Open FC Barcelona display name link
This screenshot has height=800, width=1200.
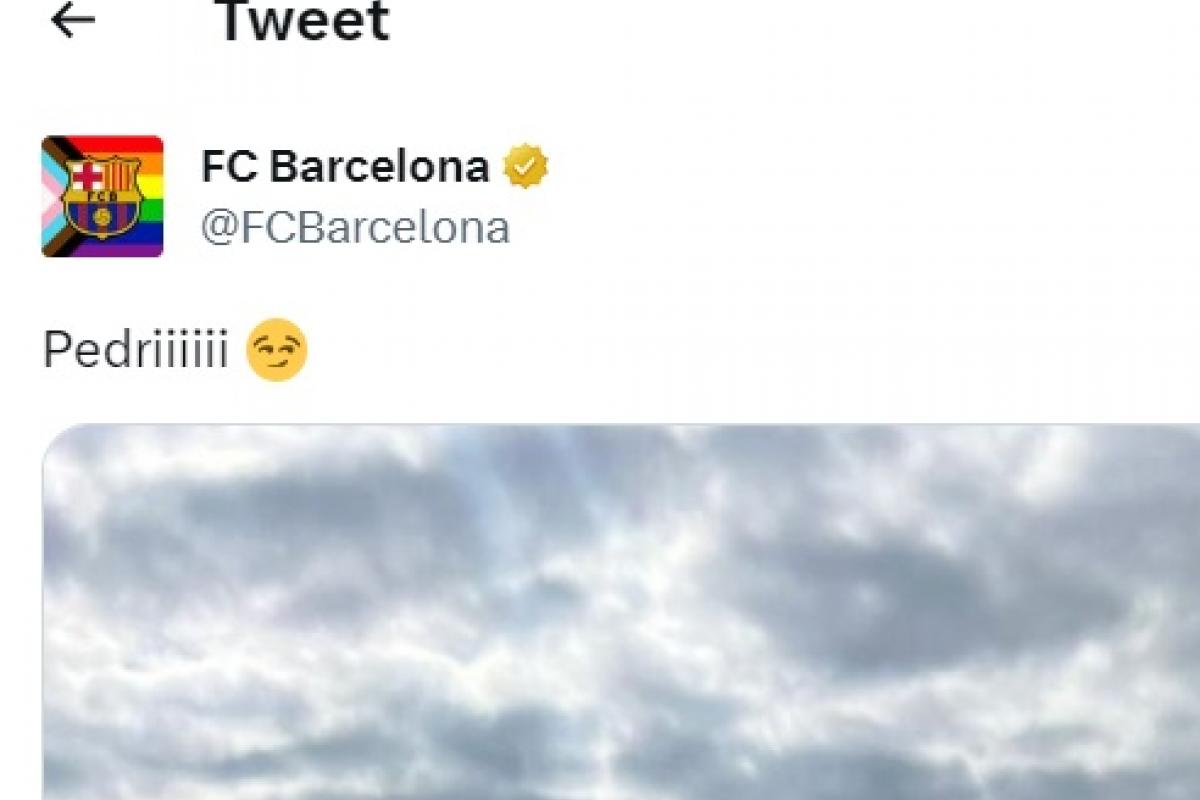[345, 166]
